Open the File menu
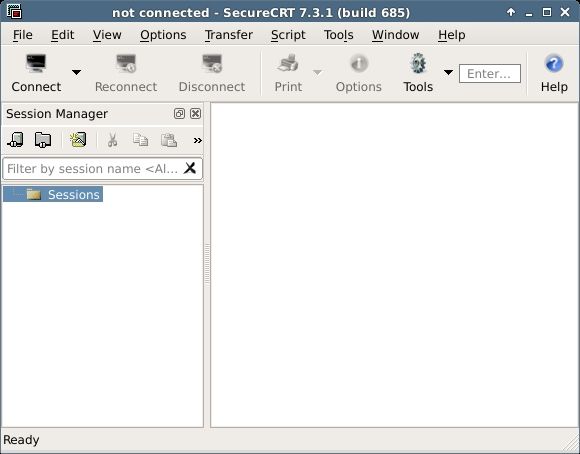 23,35
